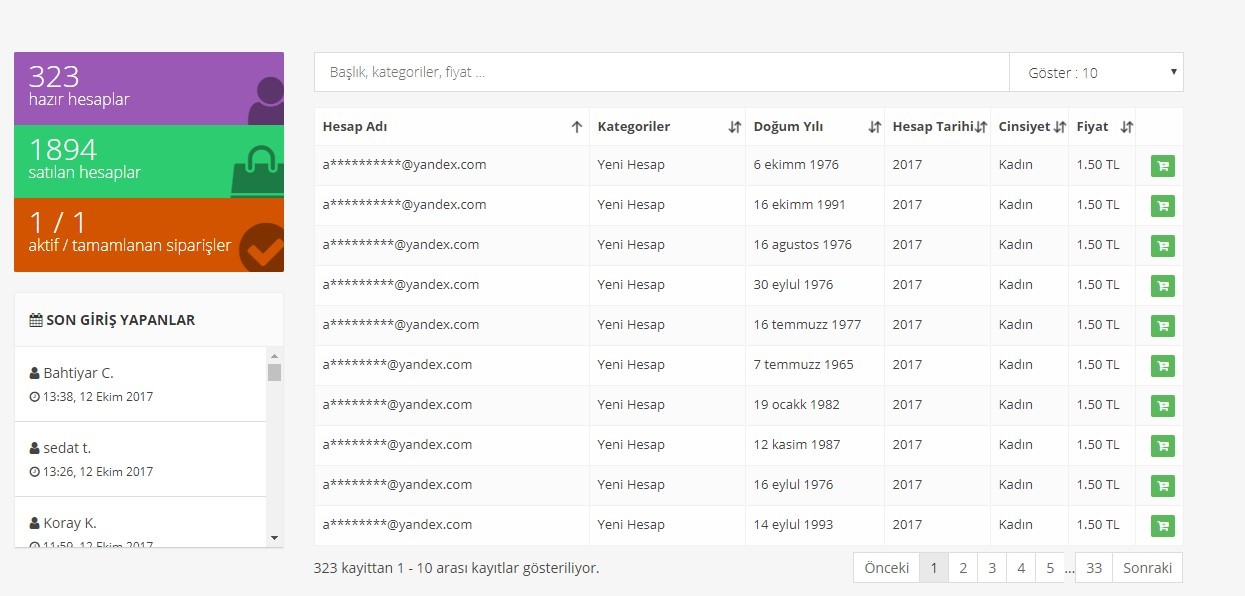Go to pagination page 5

click(1049, 568)
